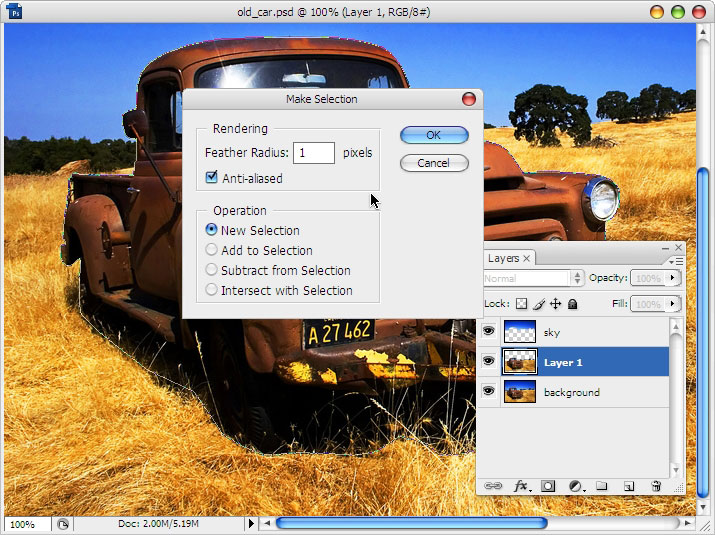The image size is (715, 535).
Task: Cancel the Make Selection dialog
Action: coord(434,163)
